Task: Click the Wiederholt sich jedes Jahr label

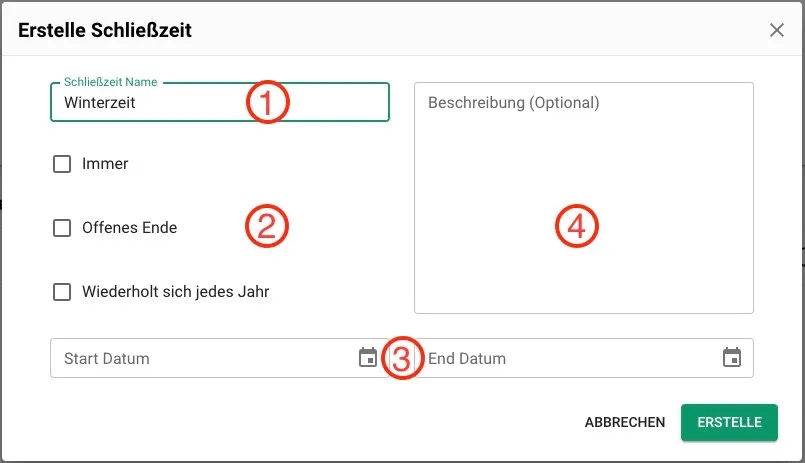Action: pyautogui.click(x=176, y=292)
